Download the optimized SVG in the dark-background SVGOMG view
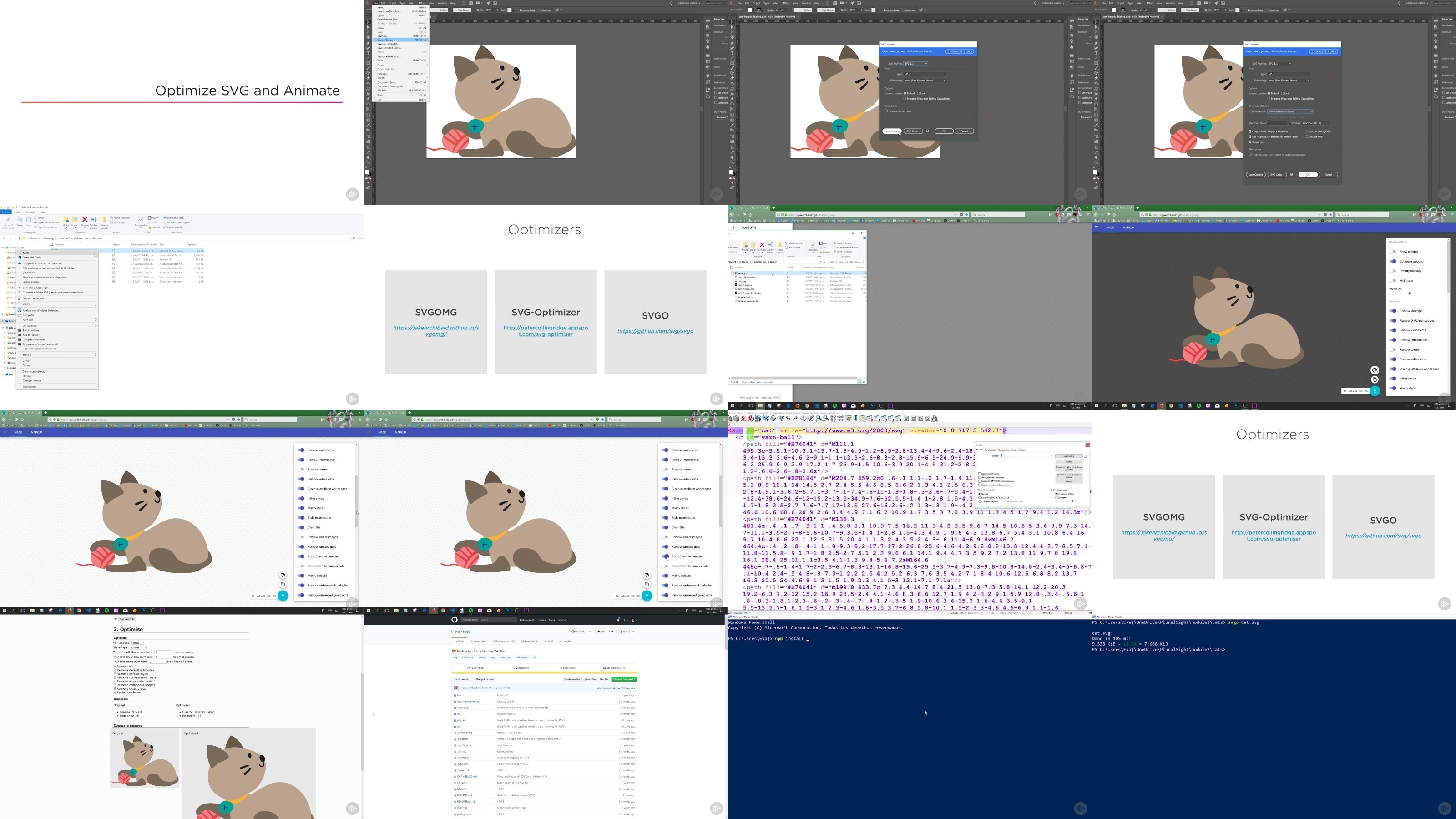 click(x=1375, y=390)
